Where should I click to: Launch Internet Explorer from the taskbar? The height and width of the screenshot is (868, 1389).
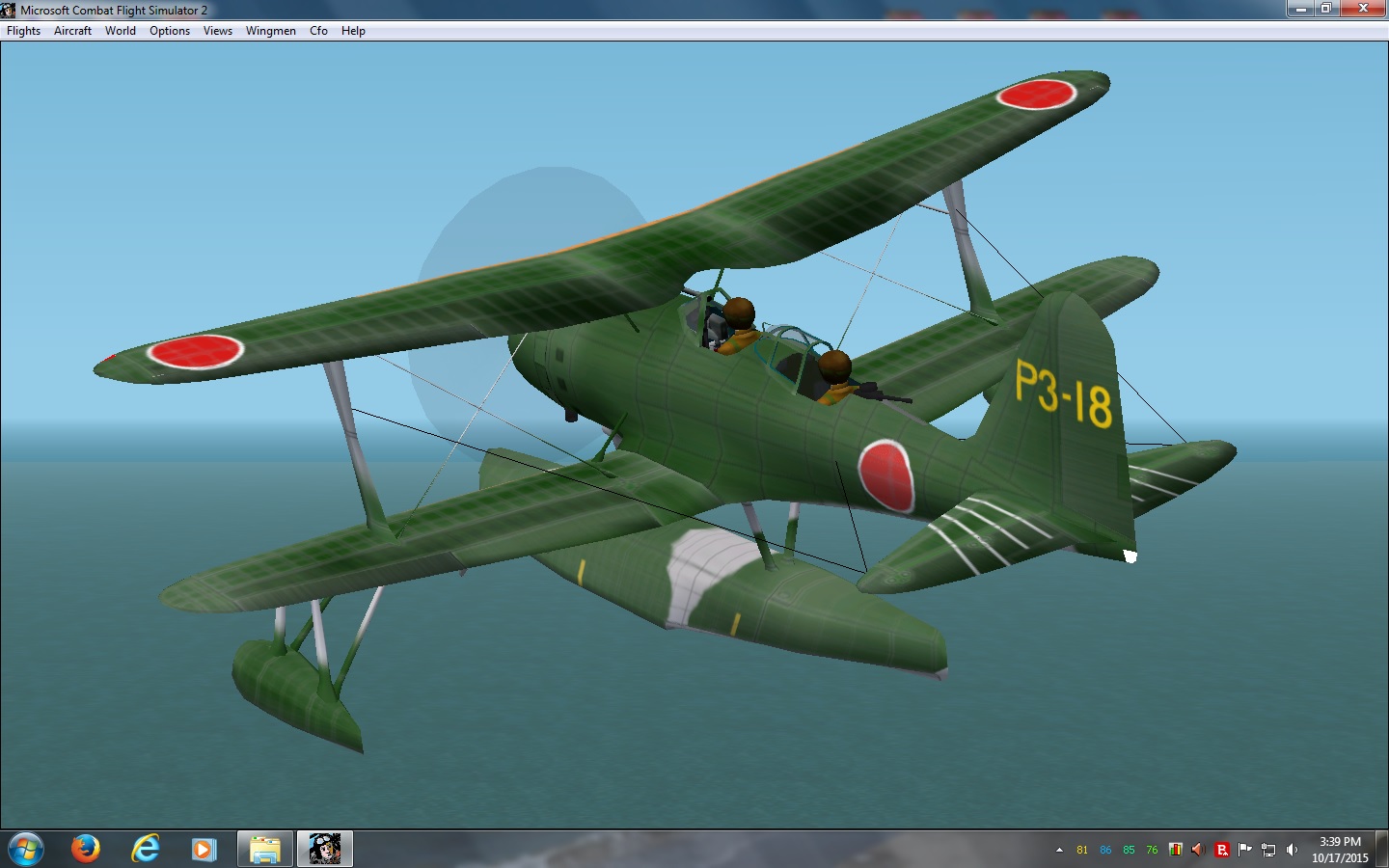(146, 849)
